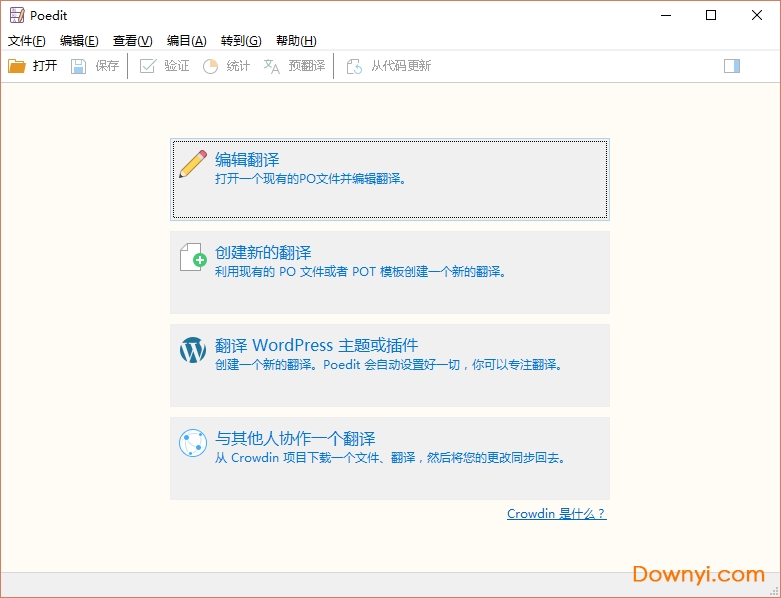Click the 统计 pie chart icon
This screenshot has height=598, width=781.
click(210, 66)
